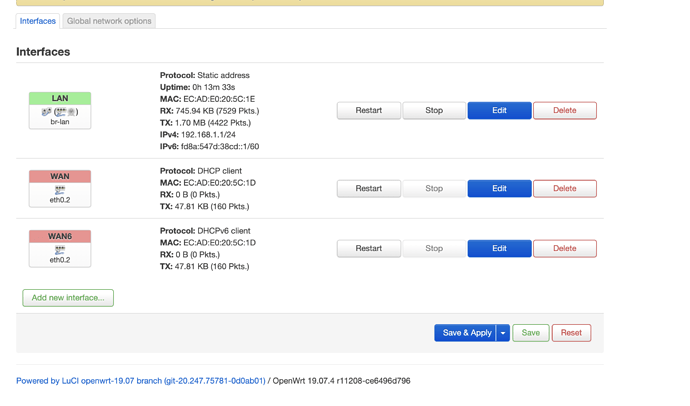
Task: Click the Add new interface button
Action: 68,298
